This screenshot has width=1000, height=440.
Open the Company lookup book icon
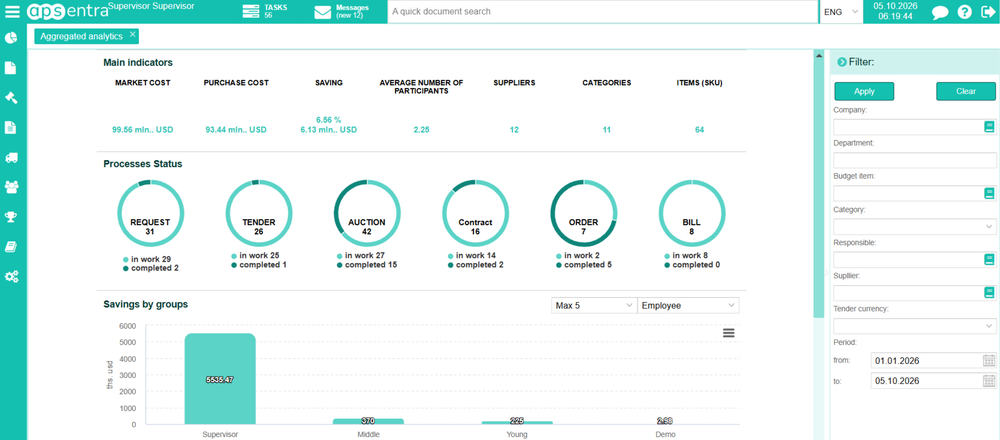(x=989, y=127)
